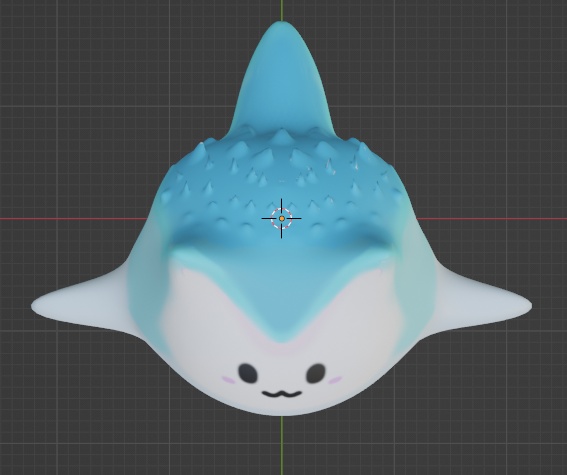This screenshot has width=567, height=475.
Task: Click the 3D cursor crosshair on the model
Action: 281,218
